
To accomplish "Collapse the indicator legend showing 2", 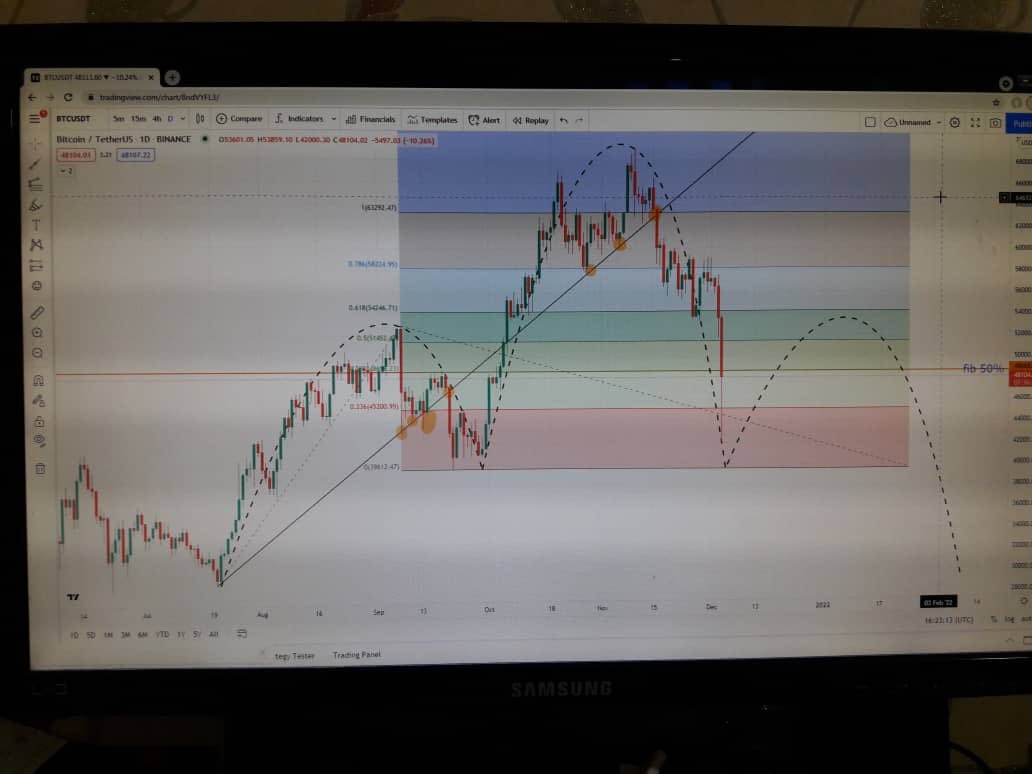I will click(x=66, y=170).
